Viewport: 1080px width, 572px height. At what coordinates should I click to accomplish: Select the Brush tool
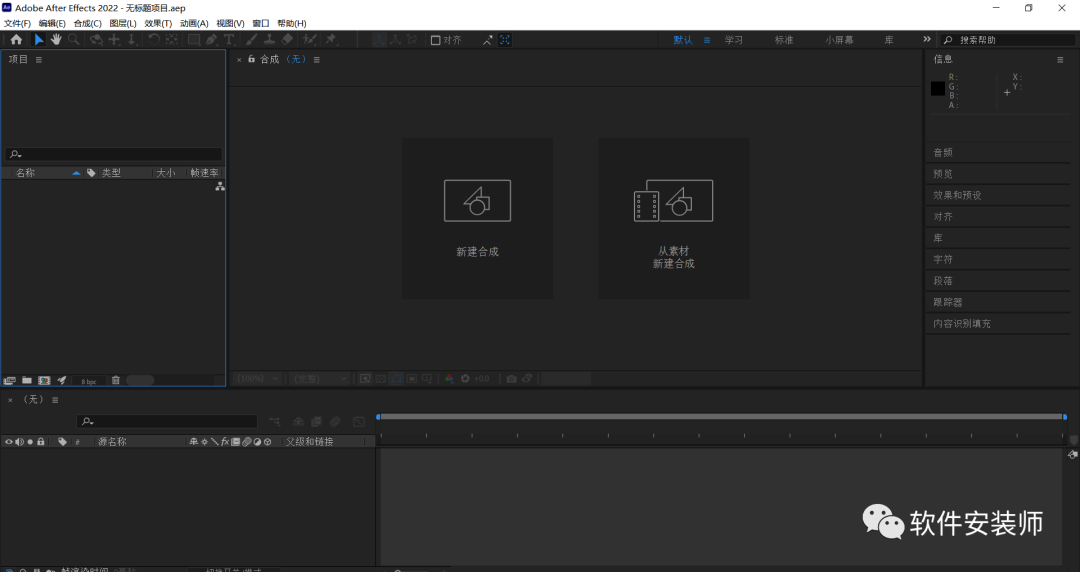point(251,40)
